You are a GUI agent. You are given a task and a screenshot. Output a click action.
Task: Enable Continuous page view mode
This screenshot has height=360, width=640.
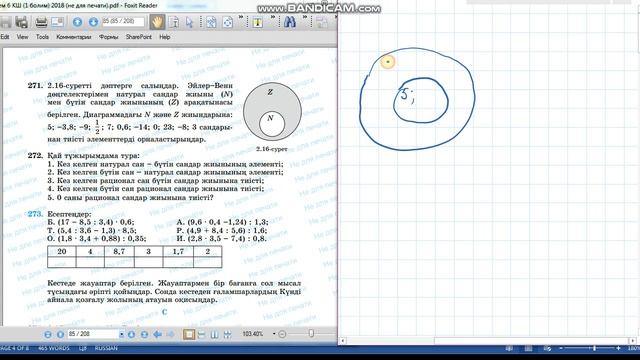tap(202, 334)
